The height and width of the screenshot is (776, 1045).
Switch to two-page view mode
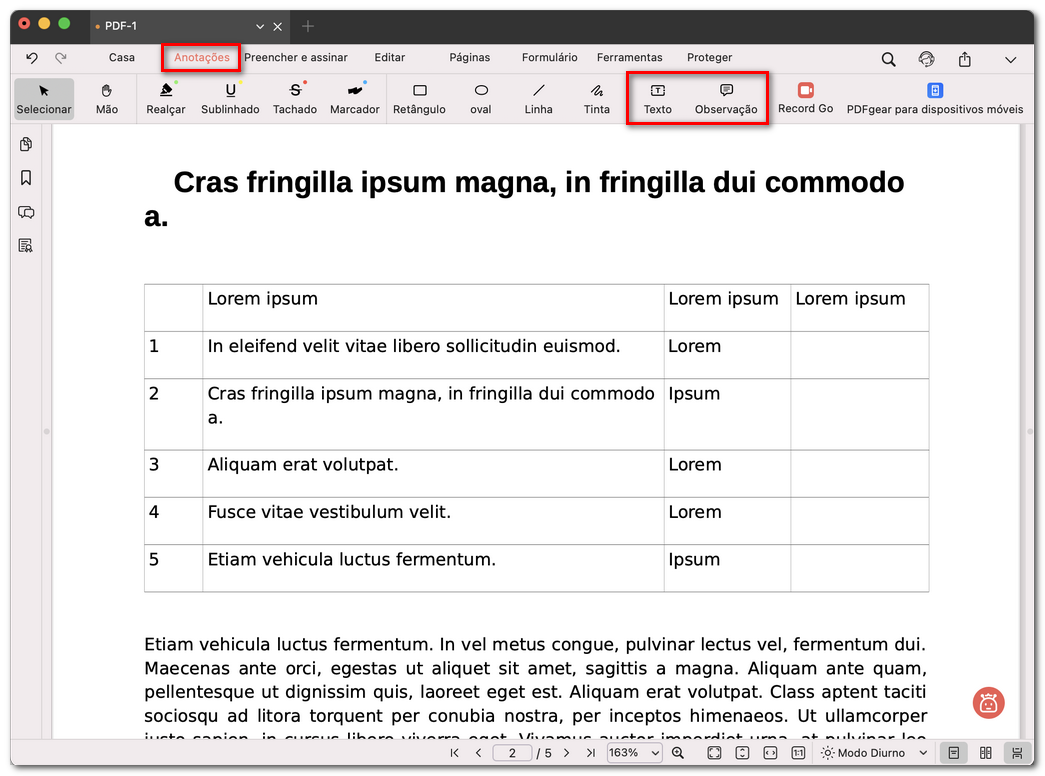tap(985, 753)
